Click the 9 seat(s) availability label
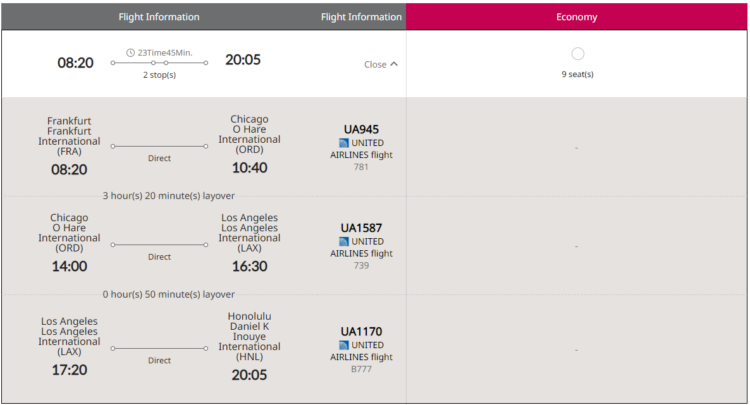Viewport: 750px width, 405px height. coord(577,74)
